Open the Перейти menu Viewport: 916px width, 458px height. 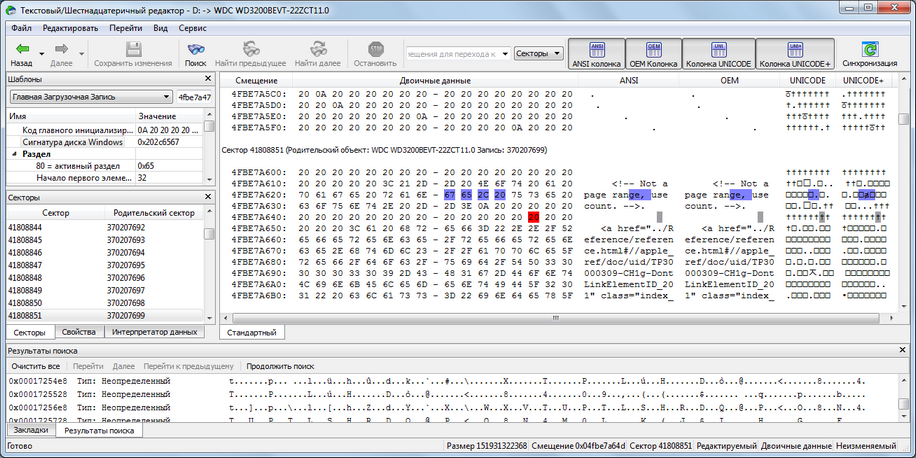point(125,27)
